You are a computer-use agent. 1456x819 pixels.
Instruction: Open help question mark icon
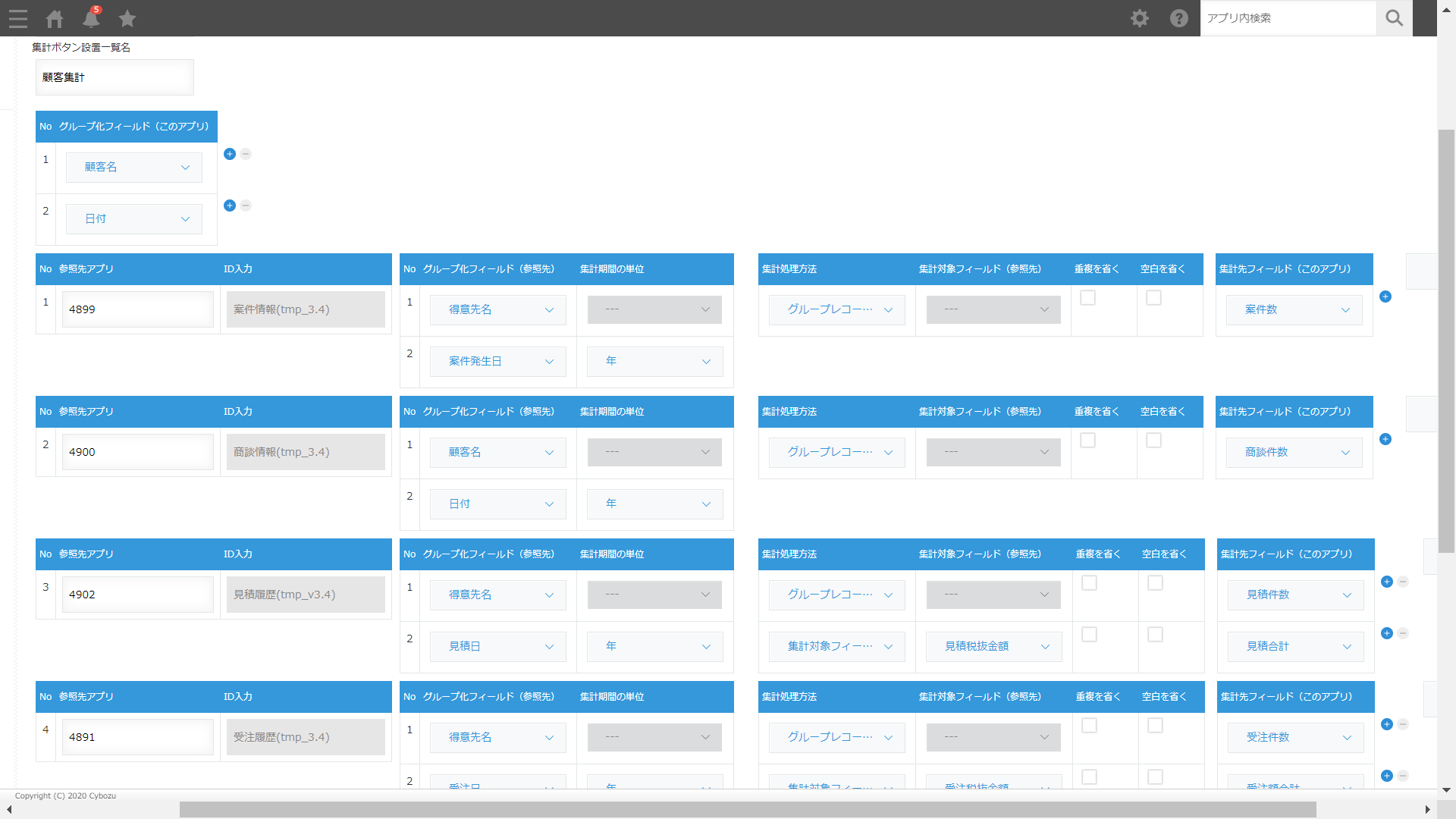1179,18
